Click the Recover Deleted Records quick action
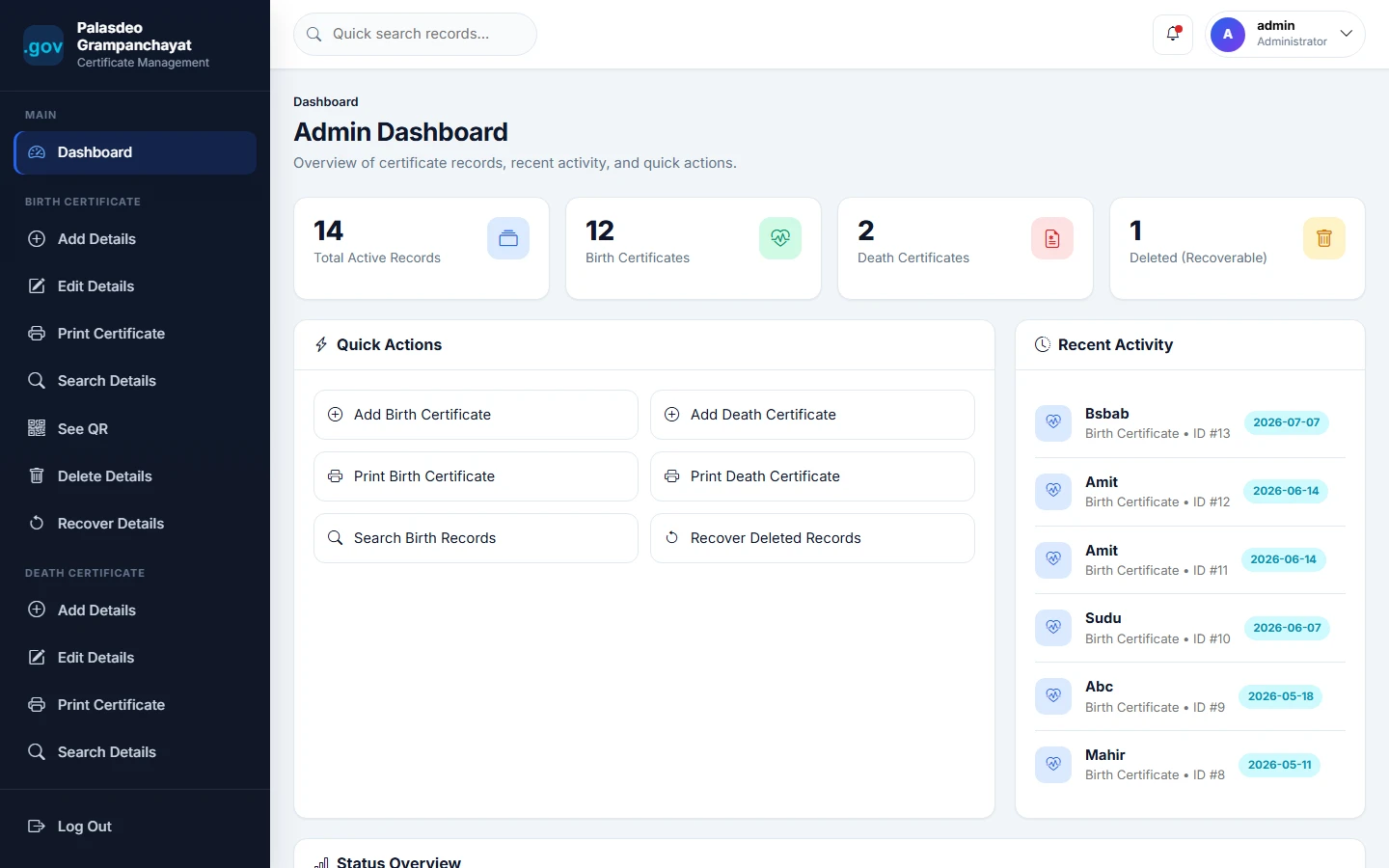This screenshot has height=868, width=1389. (812, 538)
